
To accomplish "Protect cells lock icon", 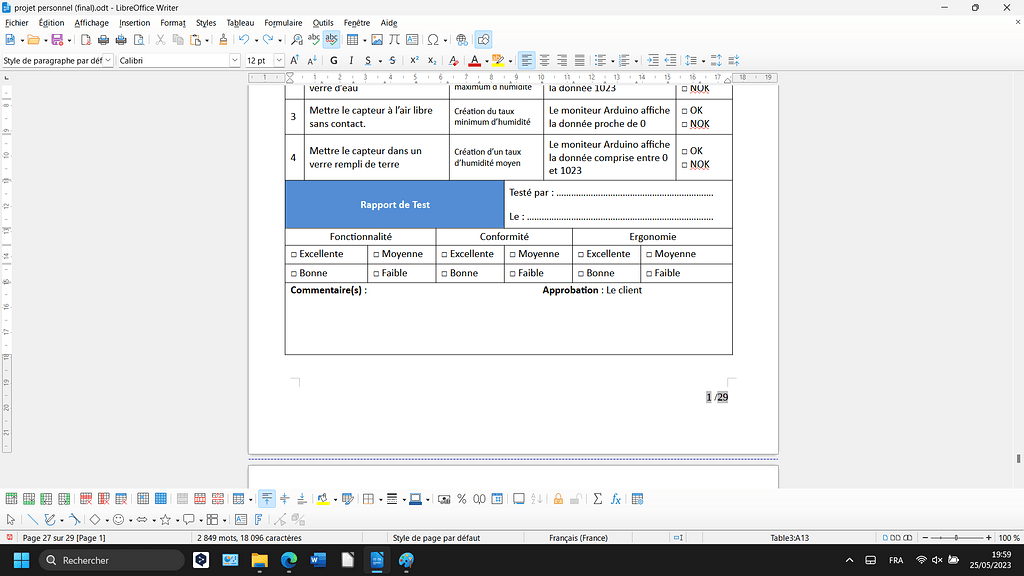I will pos(558,499).
